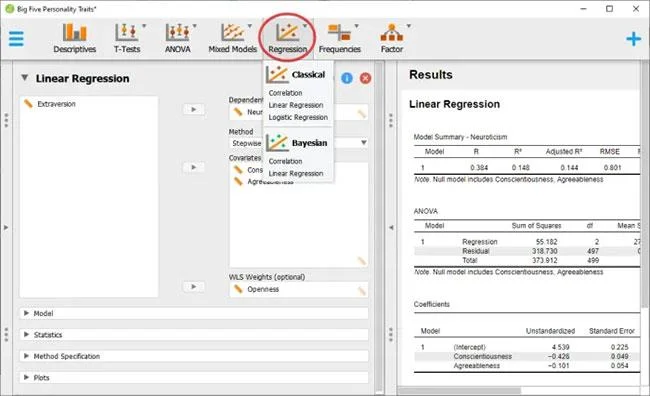Expand the Statistics section
Viewport: 650px width, 396px height.
pos(194,335)
